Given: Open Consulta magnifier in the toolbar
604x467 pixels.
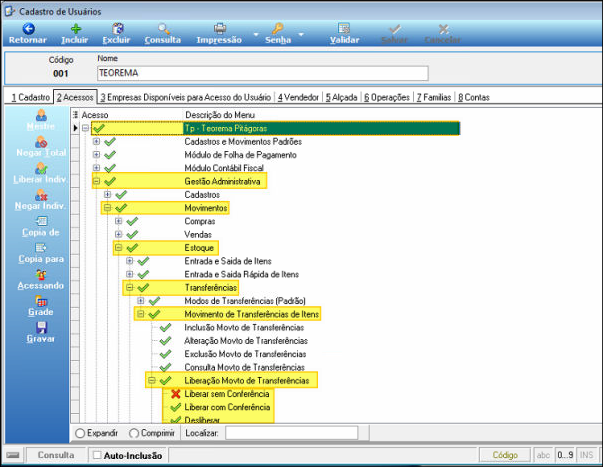Looking at the screenshot, I should tap(164, 29).
